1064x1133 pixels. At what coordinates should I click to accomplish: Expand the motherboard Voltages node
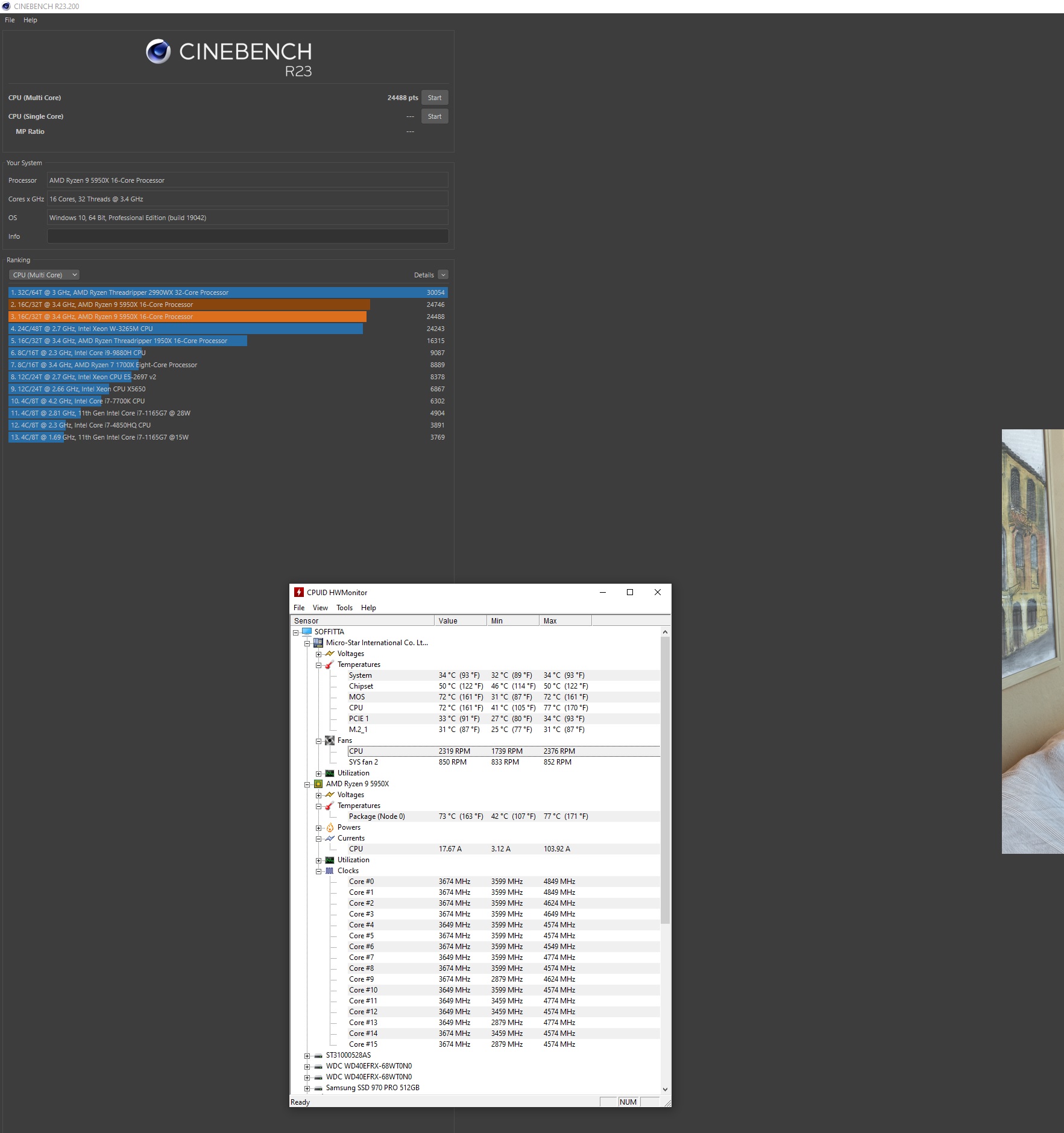[x=318, y=654]
